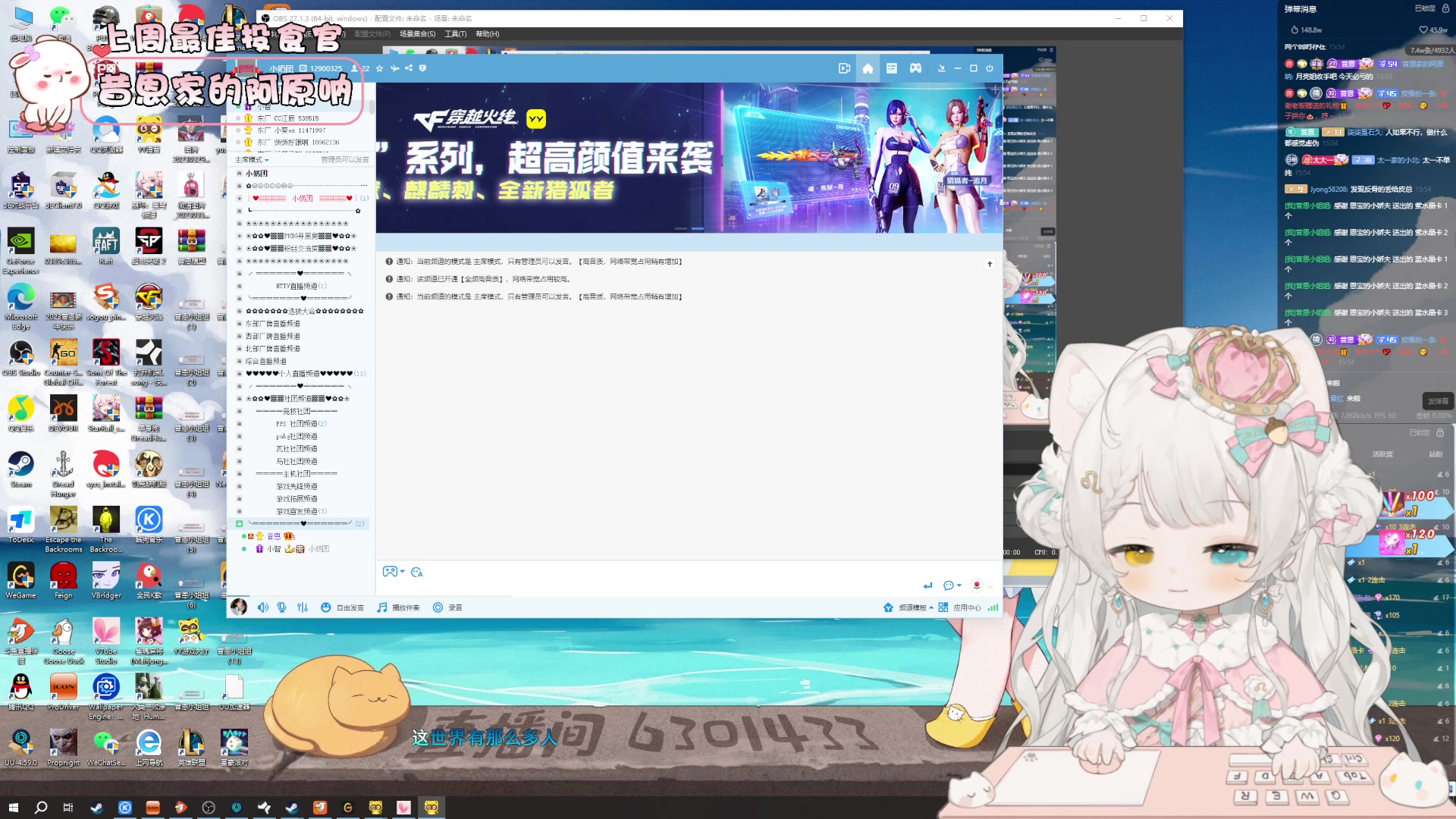
Task: Click the flower gift icon above chat input
Action: 977,585
